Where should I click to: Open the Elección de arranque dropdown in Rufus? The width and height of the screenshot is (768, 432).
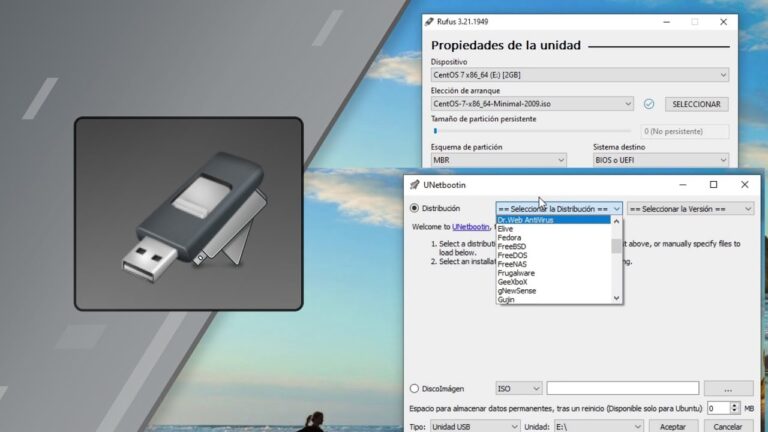pos(532,104)
